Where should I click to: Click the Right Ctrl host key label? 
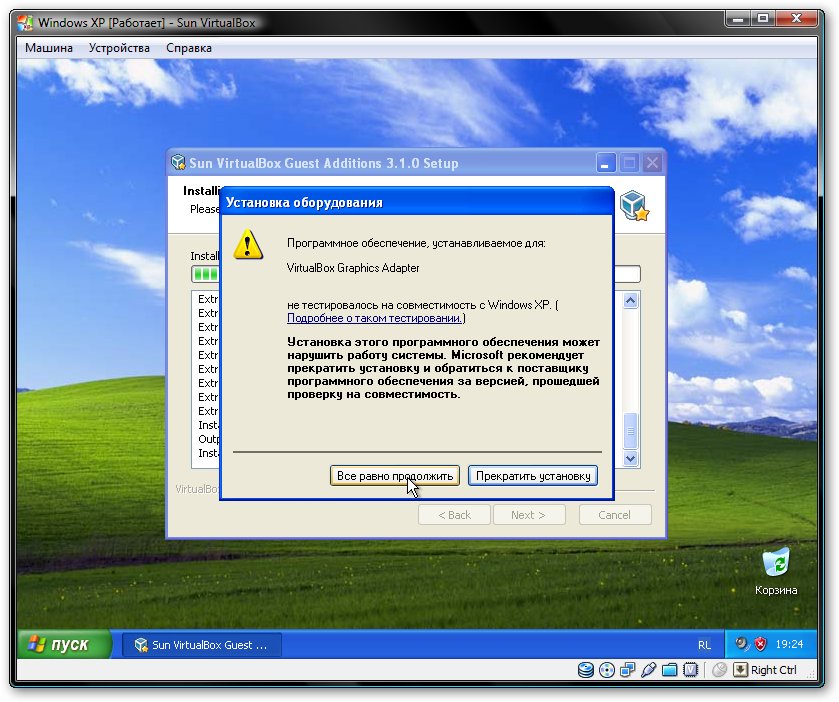pyautogui.click(x=774, y=670)
